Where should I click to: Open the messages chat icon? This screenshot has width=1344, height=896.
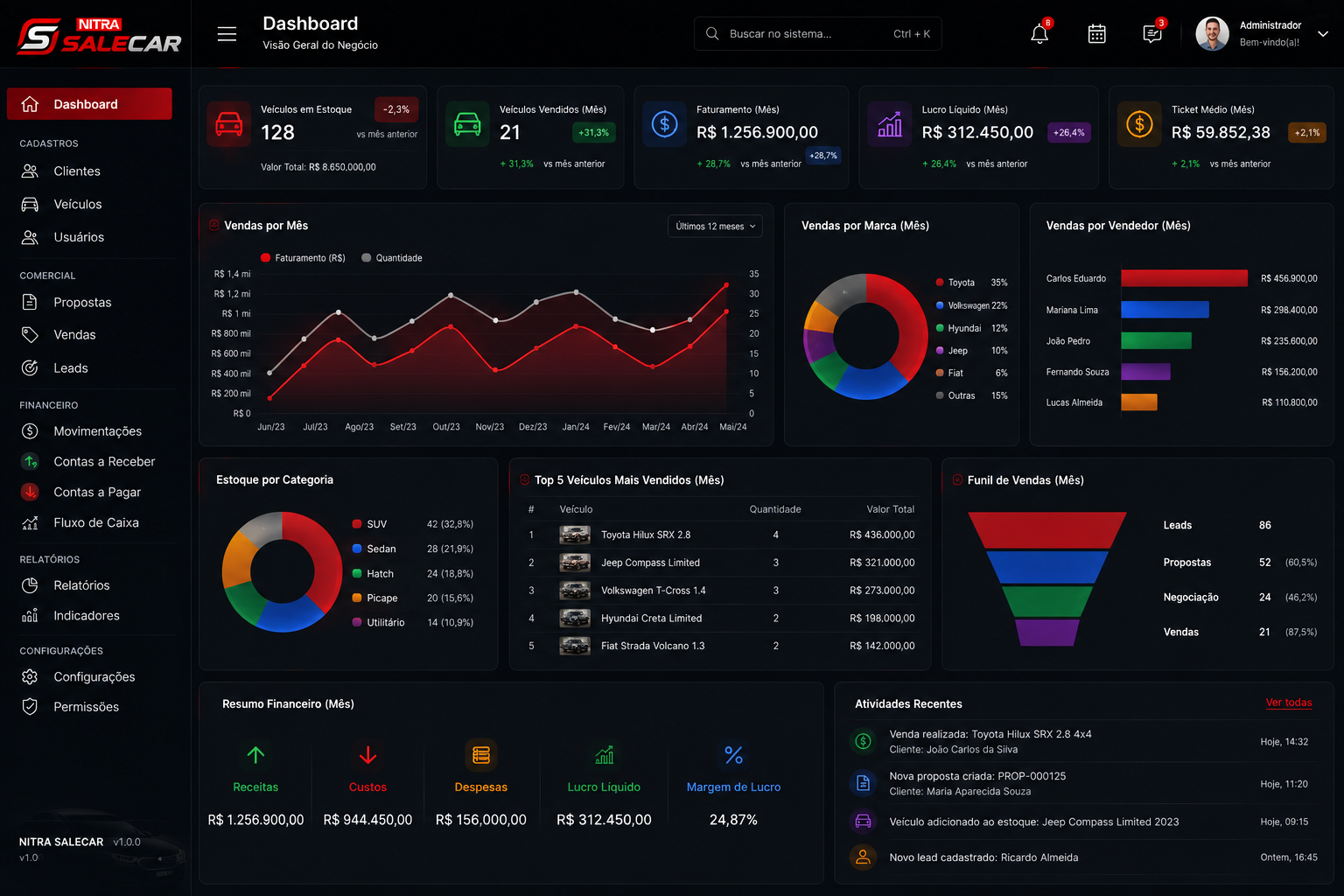[1152, 34]
